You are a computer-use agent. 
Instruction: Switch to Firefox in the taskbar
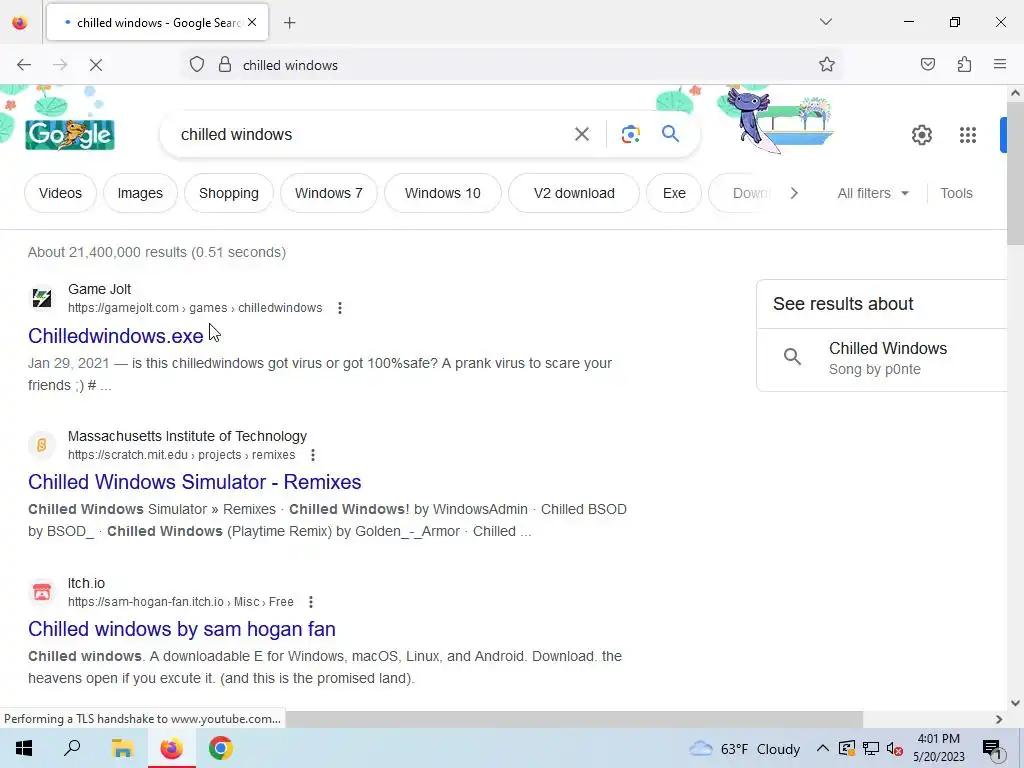pos(171,748)
